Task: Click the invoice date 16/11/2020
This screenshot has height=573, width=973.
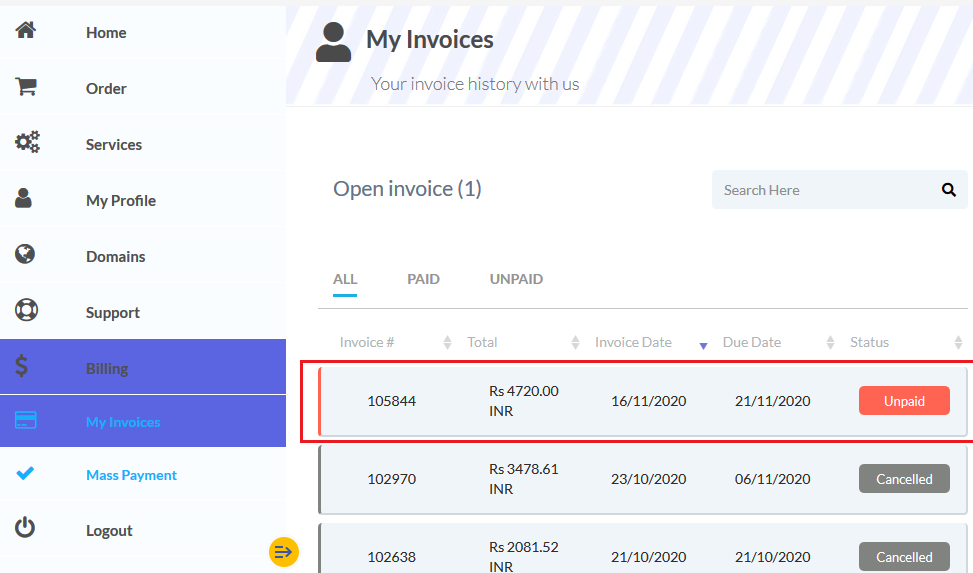Action: pos(648,401)
